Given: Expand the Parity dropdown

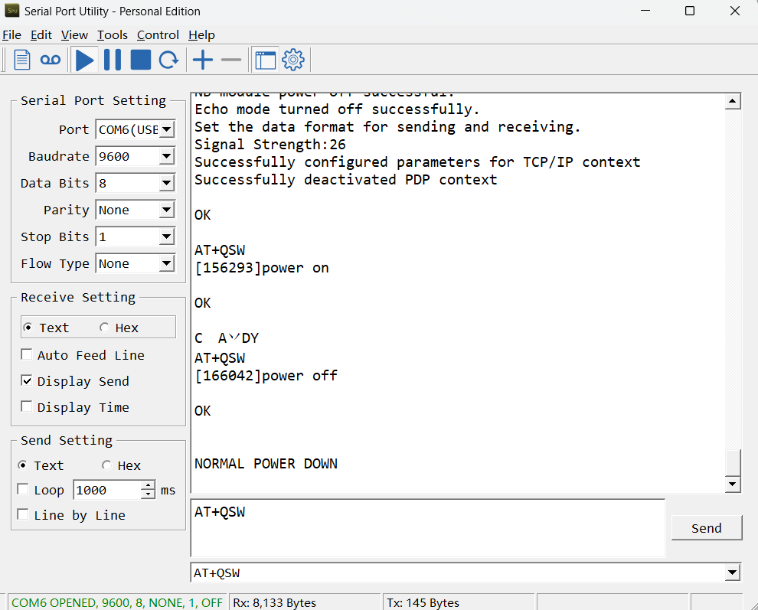Looking at the screenshot, I should [x=167, y=210].
